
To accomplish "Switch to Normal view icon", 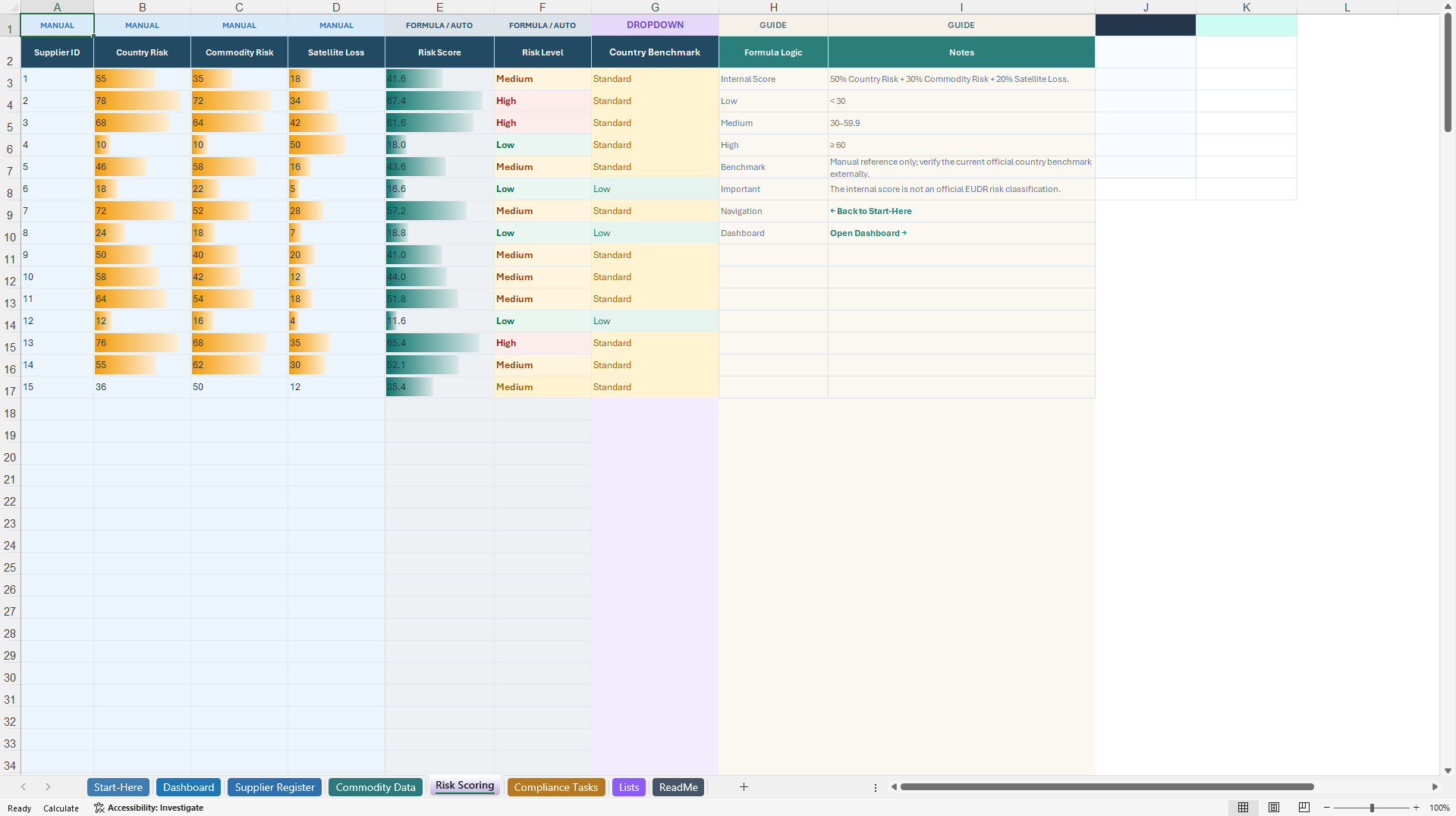I will 1243,808.
